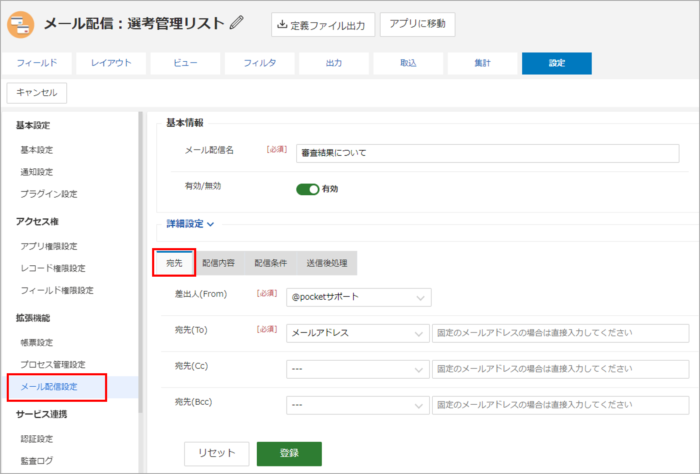
Task: Go to the 集計 tab
Action: tap(482, 63)
